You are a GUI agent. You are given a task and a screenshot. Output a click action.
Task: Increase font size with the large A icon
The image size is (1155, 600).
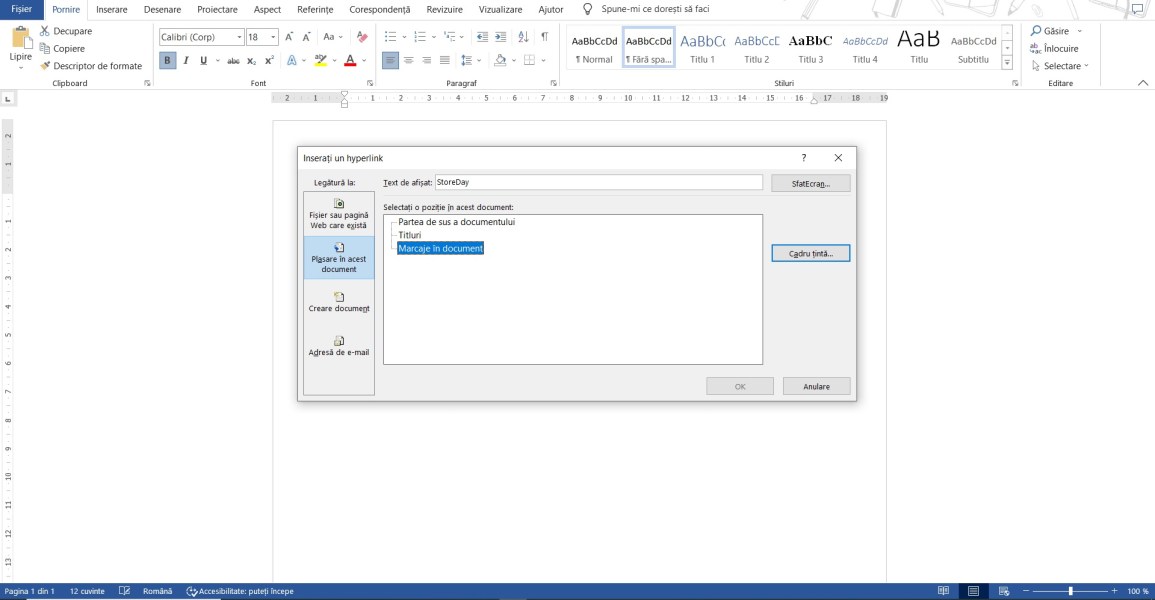coord(289,37)
